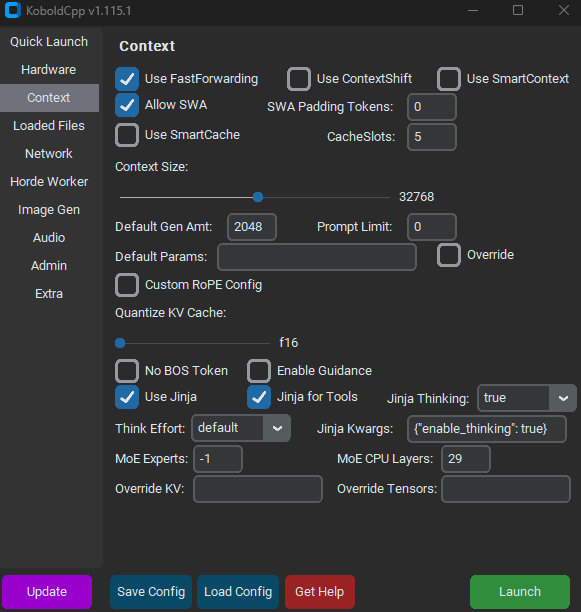
Task: Enable the Use SmartContext checkbox
Action: pyautogui.click(x=449, y=79)
